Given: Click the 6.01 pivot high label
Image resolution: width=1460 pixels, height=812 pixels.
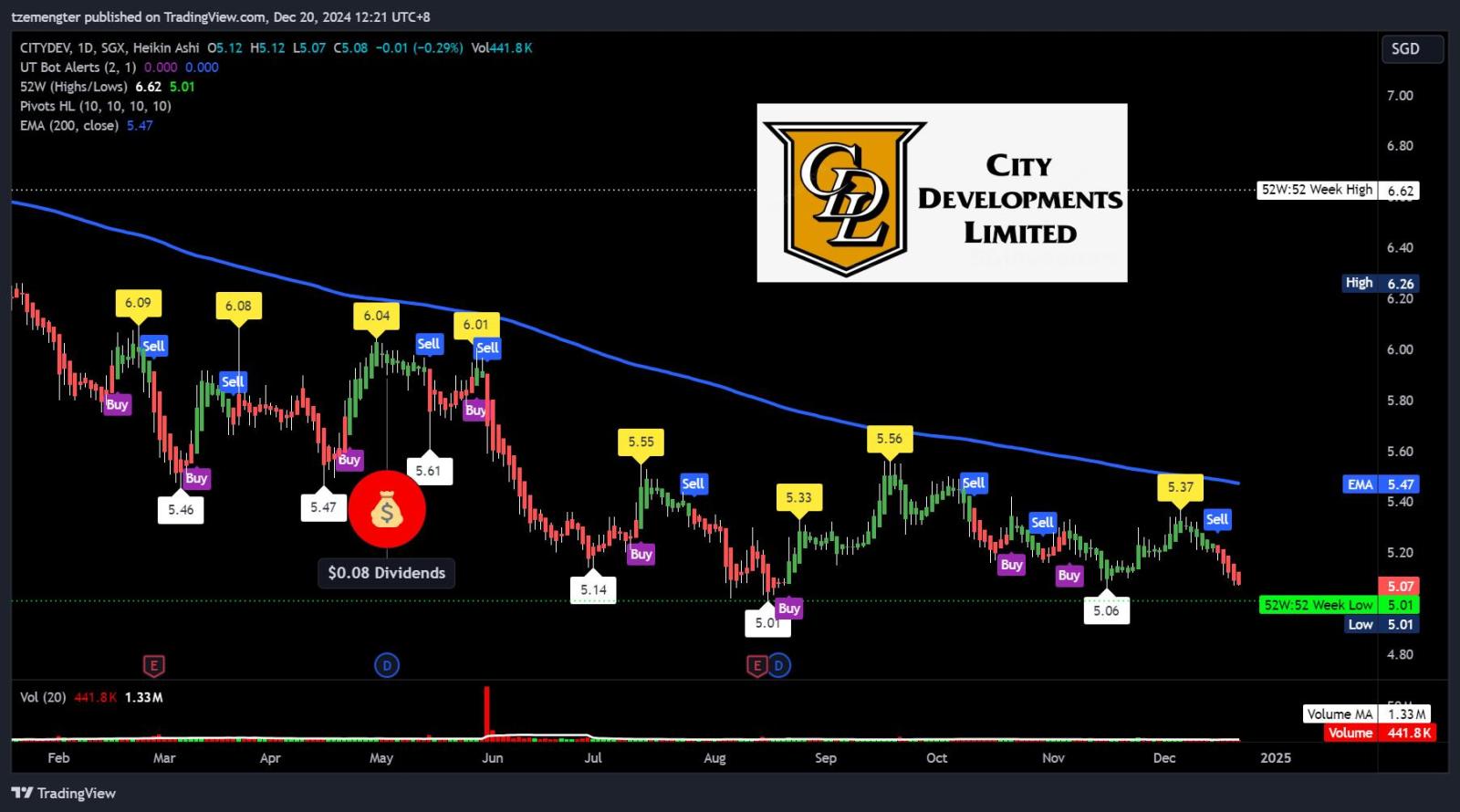Looking at the screenshot, I should [x=476, y=324].
